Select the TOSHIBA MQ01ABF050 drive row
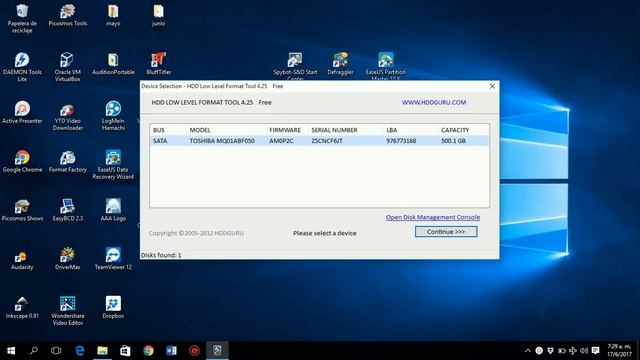Screen dimensions: 640x360 [x=319, y=141]
